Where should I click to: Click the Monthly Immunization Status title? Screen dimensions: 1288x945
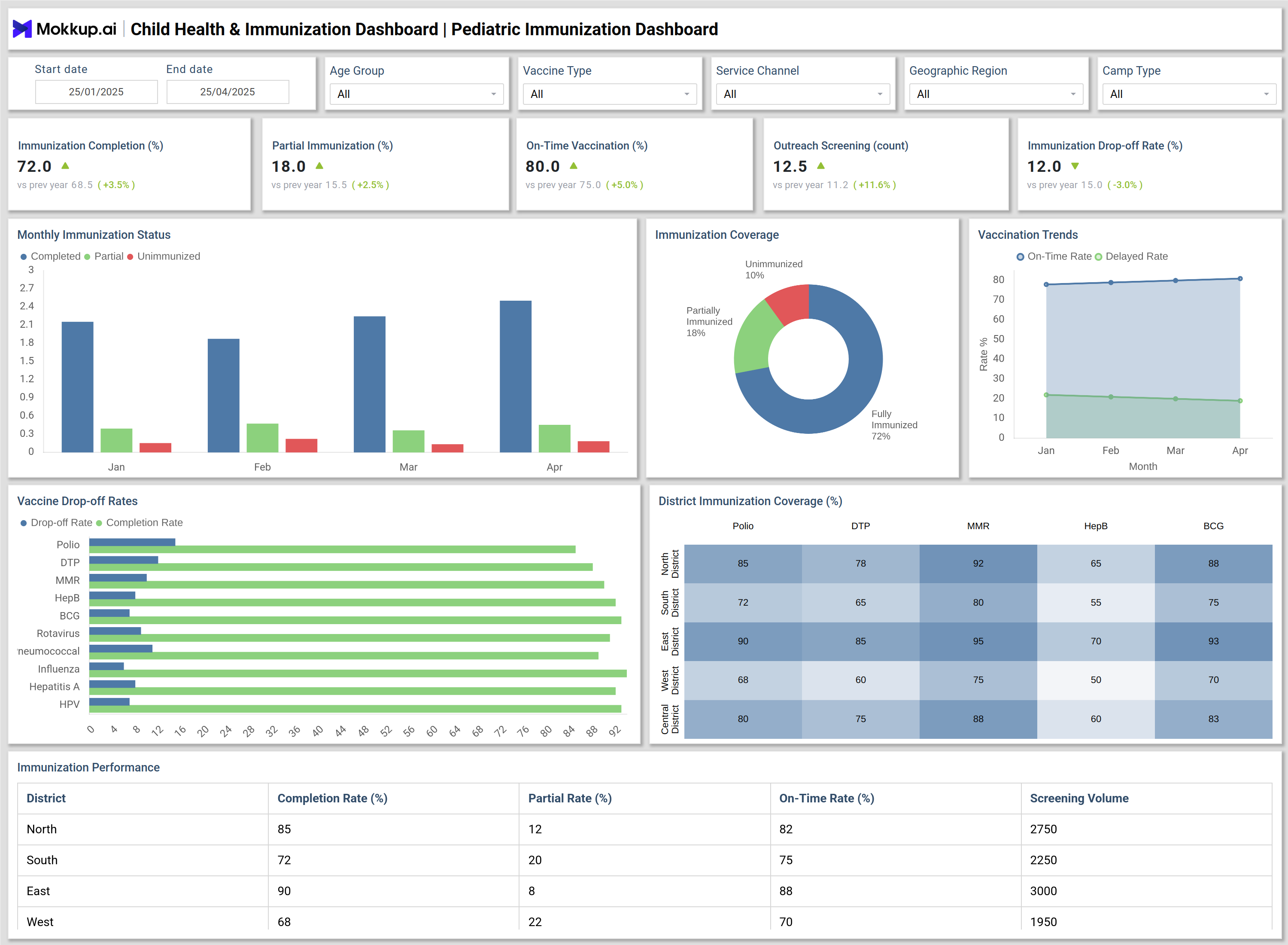(94, 235)
